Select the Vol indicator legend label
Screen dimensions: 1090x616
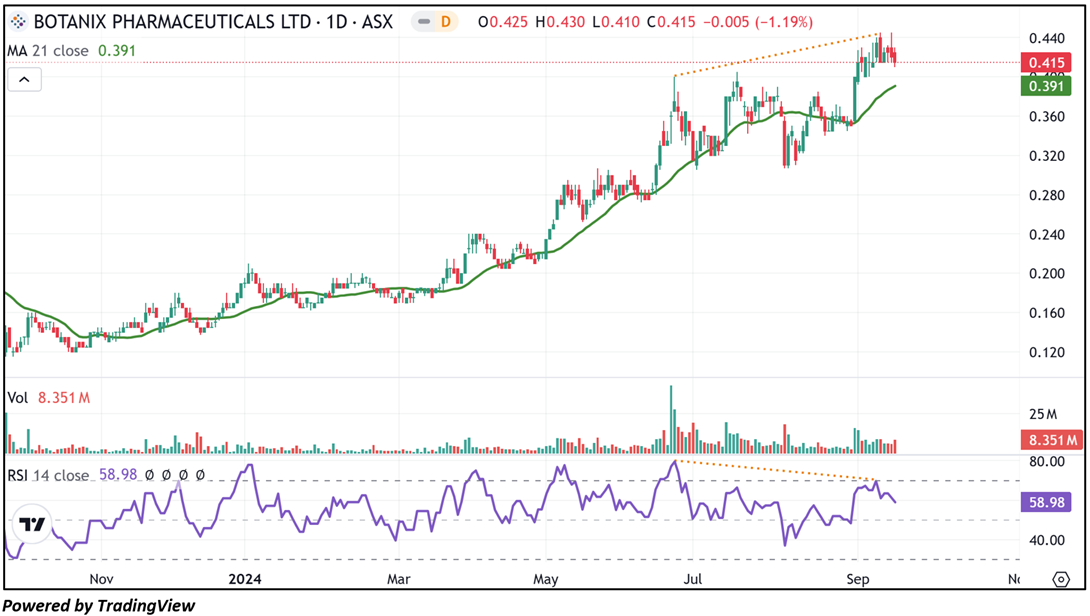[x=17, y=398]
